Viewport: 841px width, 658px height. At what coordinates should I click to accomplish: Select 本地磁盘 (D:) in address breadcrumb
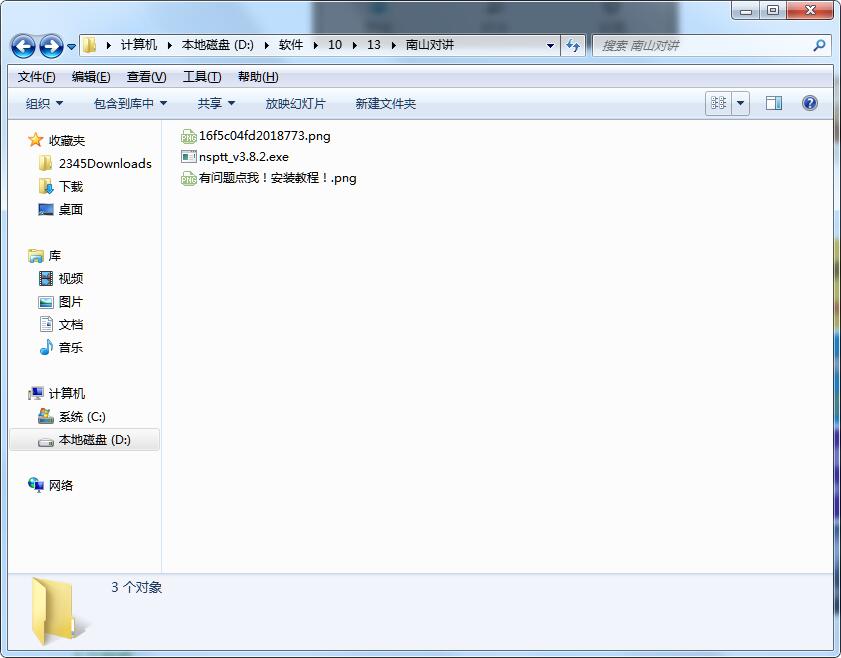[x=218, y=45]
